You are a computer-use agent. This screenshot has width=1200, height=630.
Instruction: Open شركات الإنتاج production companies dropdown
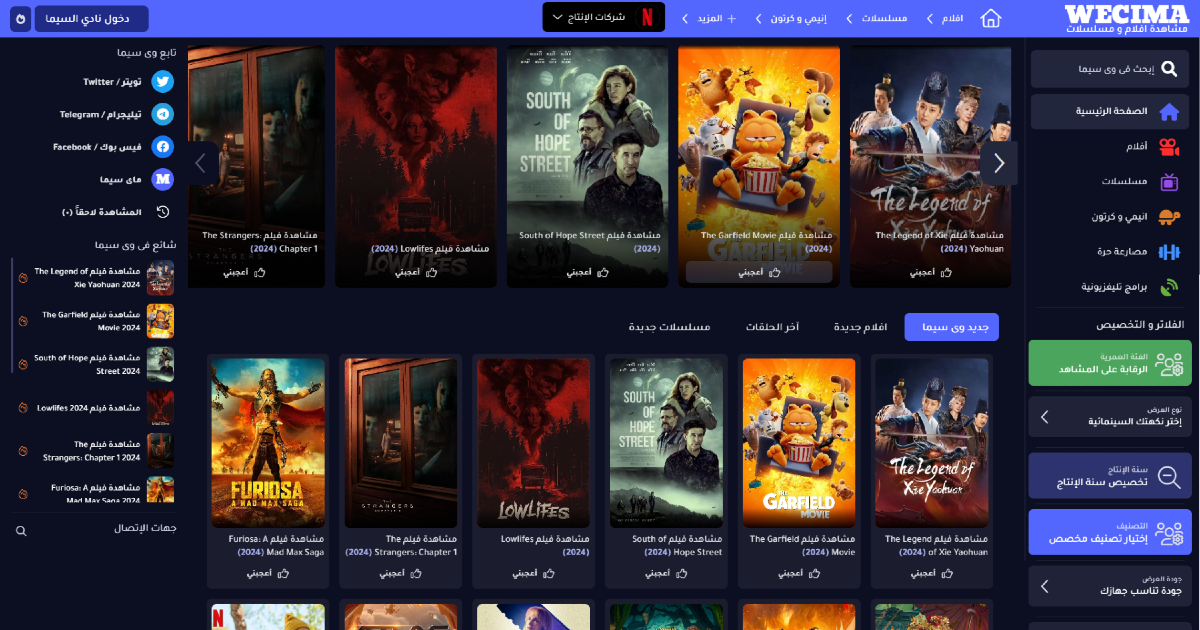[x=604, y=17]
